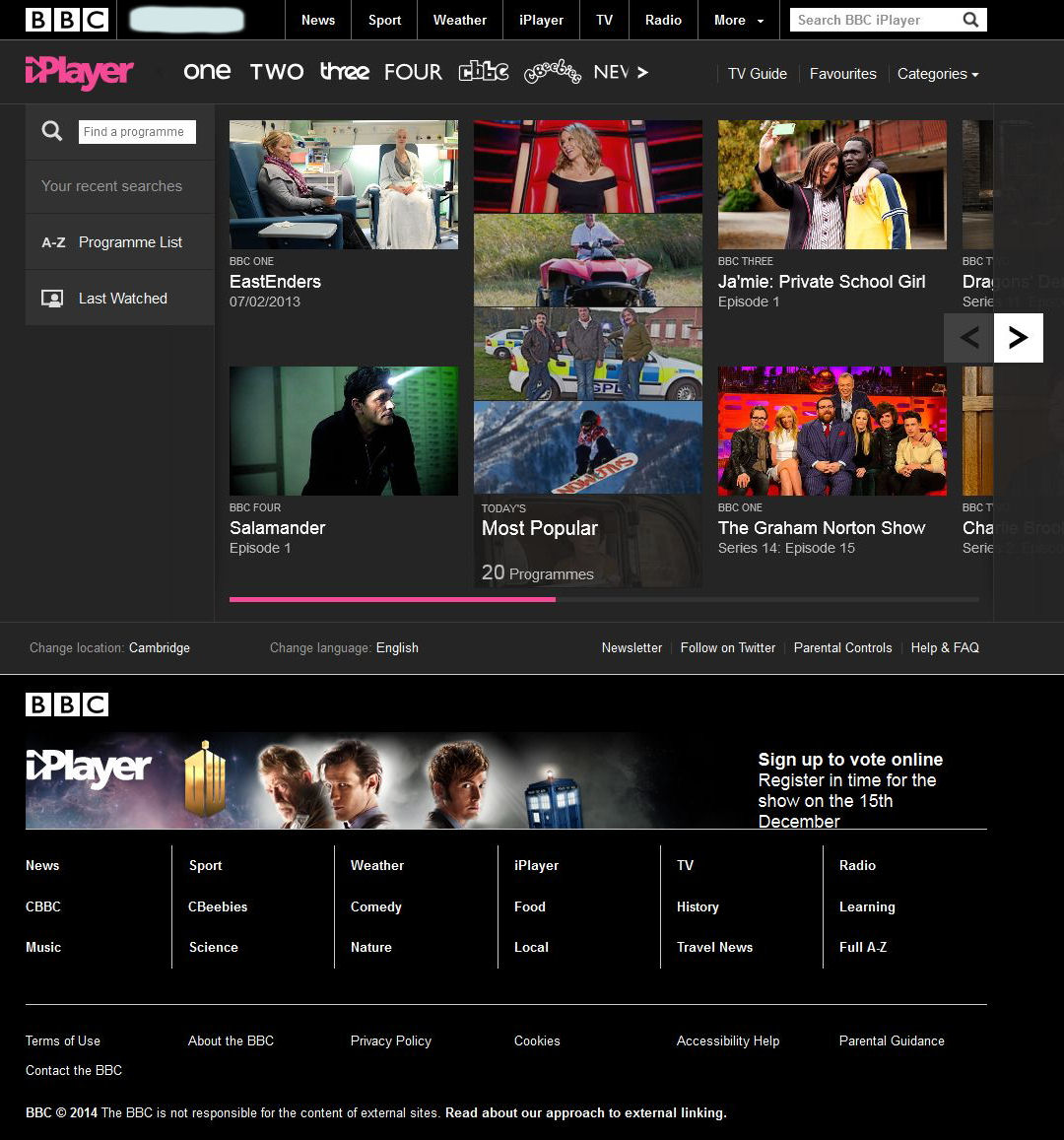Viewport: 1064px width, 1140px height.
Task: Open Ja'mie: Private School Girl thumbnail
Action: coord(832,184)
